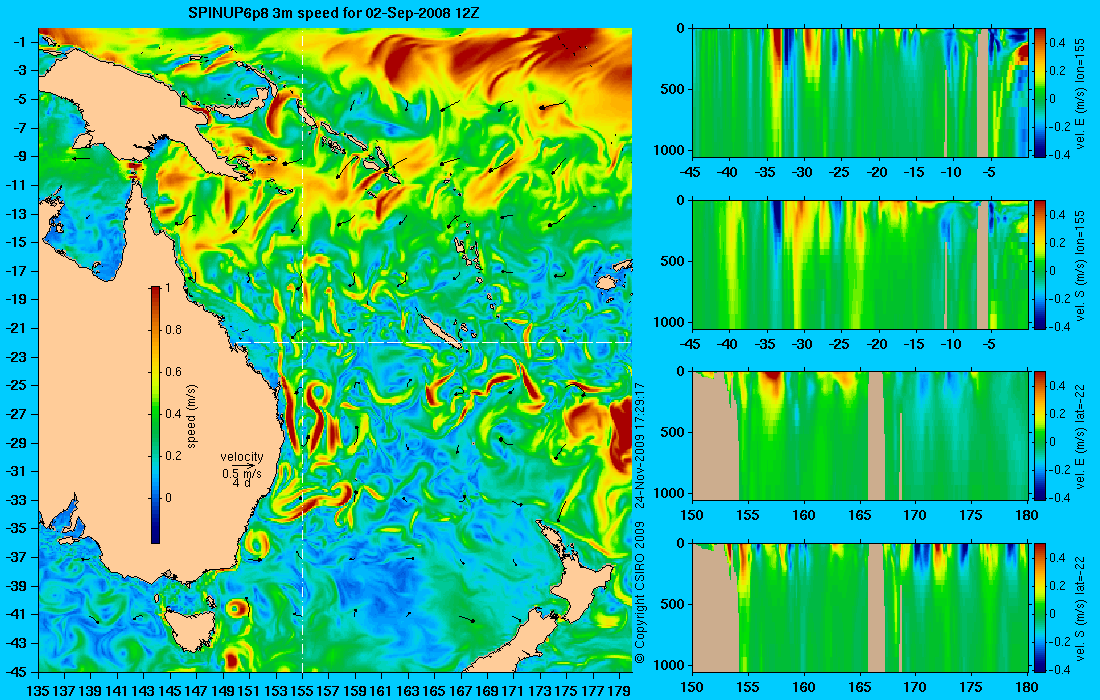Click the colorbar beside the vel. E lat=-22 panel
The width and height of the screenshot is (1100, 700).
(x=1040, y=436)
